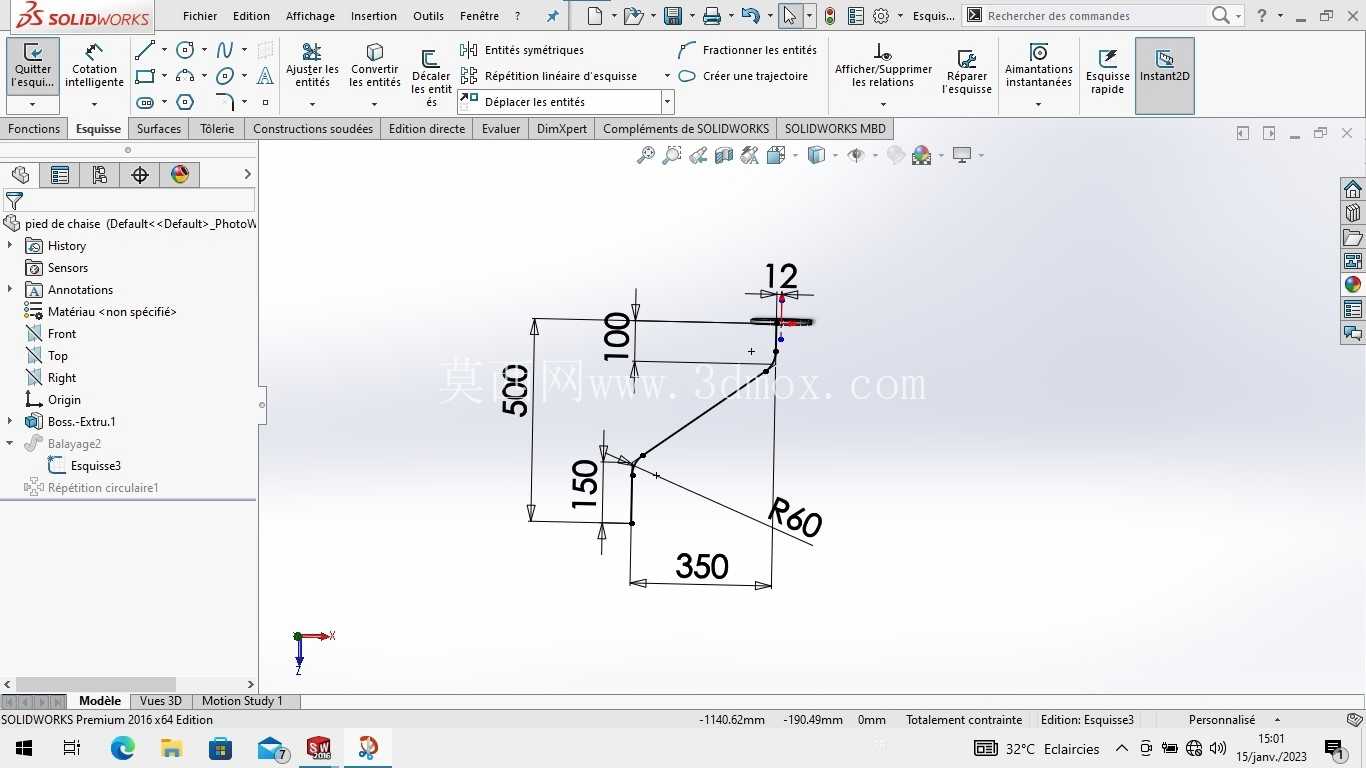
Task: Switch to the Surfaces tab
Action: [159, 129]
